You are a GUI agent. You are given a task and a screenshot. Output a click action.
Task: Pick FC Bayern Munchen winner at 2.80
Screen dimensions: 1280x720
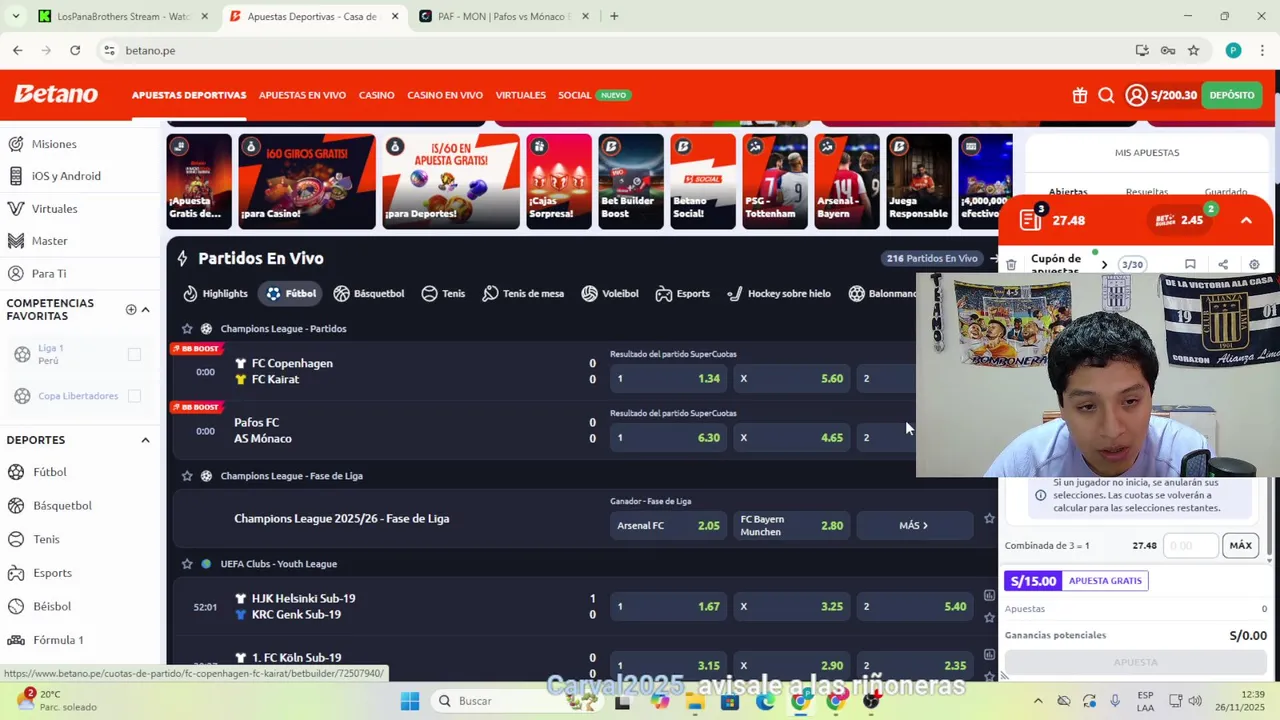point(791,526)
